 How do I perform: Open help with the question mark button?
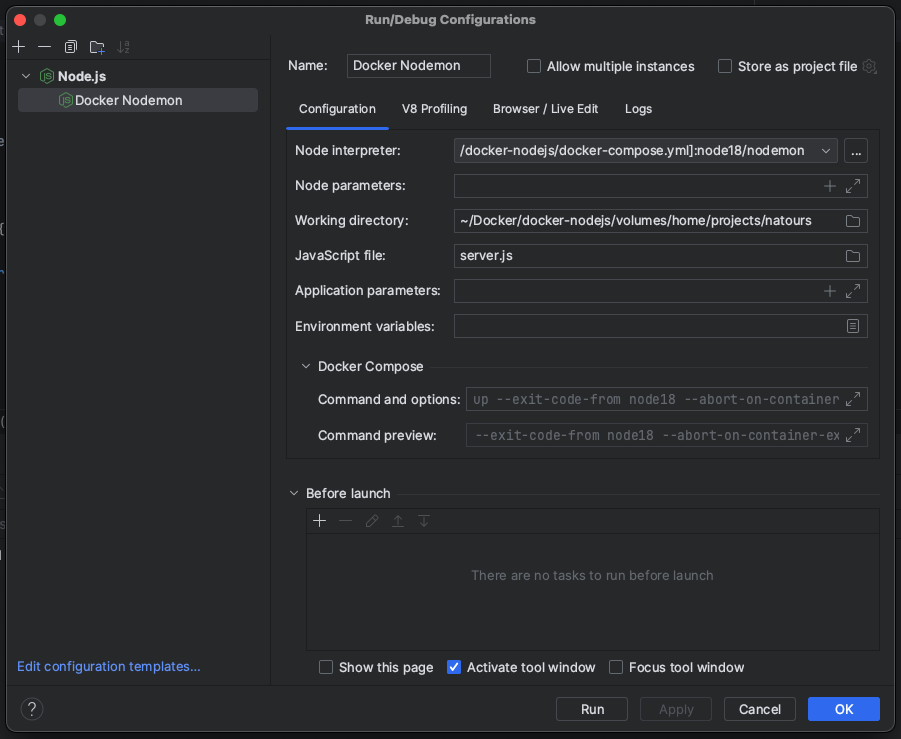pos(32,709)
